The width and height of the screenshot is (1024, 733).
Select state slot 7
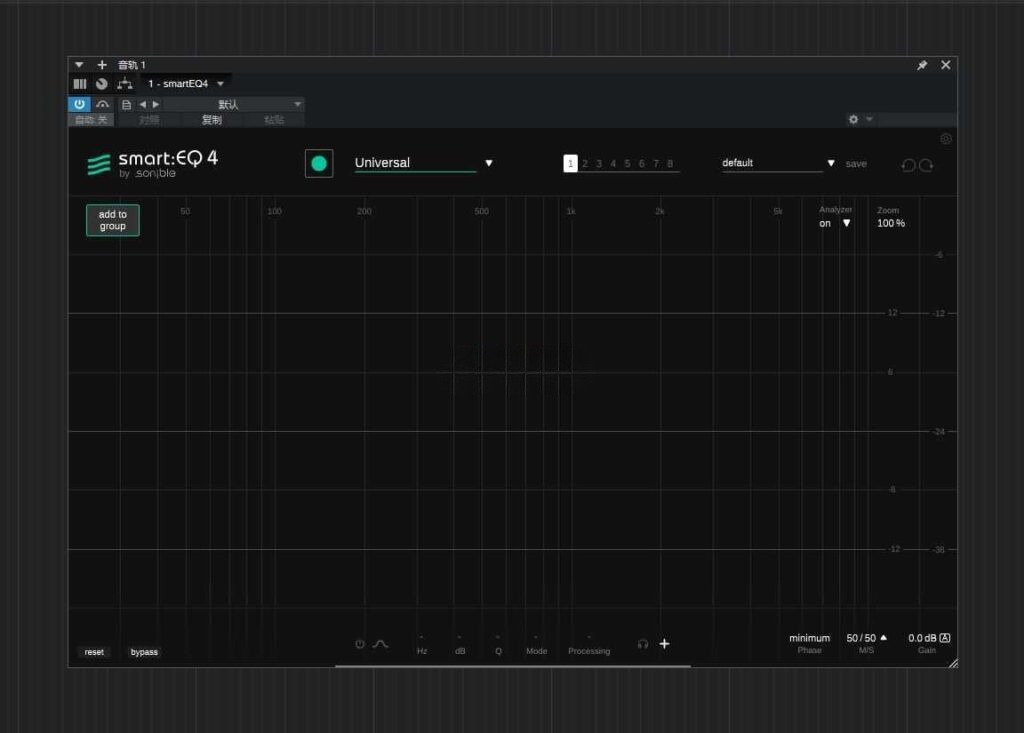656,163
